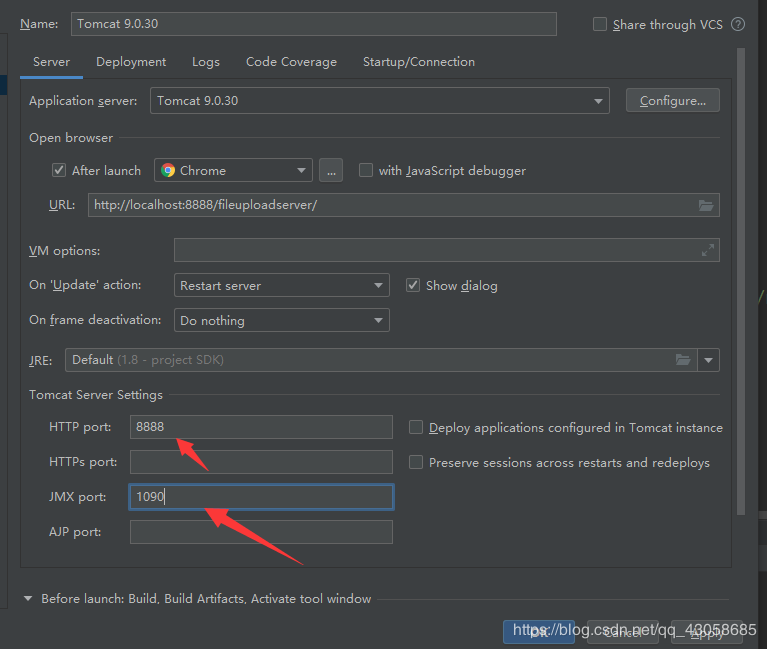Screen dimensions: 767x649
Task: Click in the Name field
Action: click(x=314, y=24)
